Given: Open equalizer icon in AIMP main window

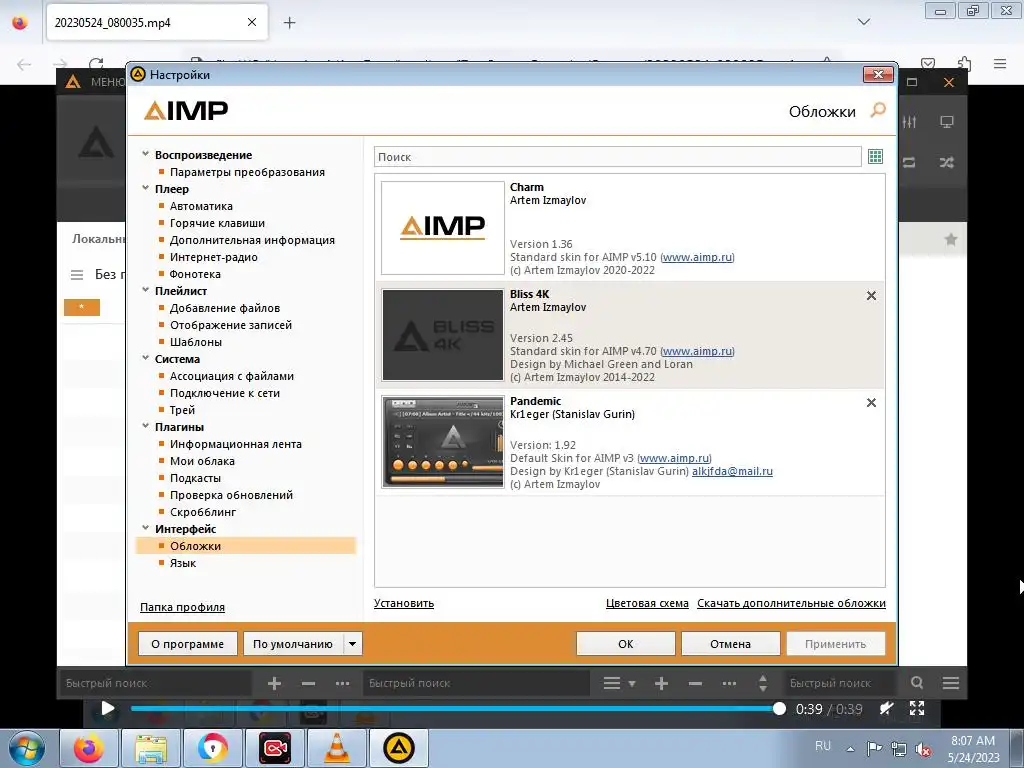Looking at the screenshot, I should pos(910,122).
